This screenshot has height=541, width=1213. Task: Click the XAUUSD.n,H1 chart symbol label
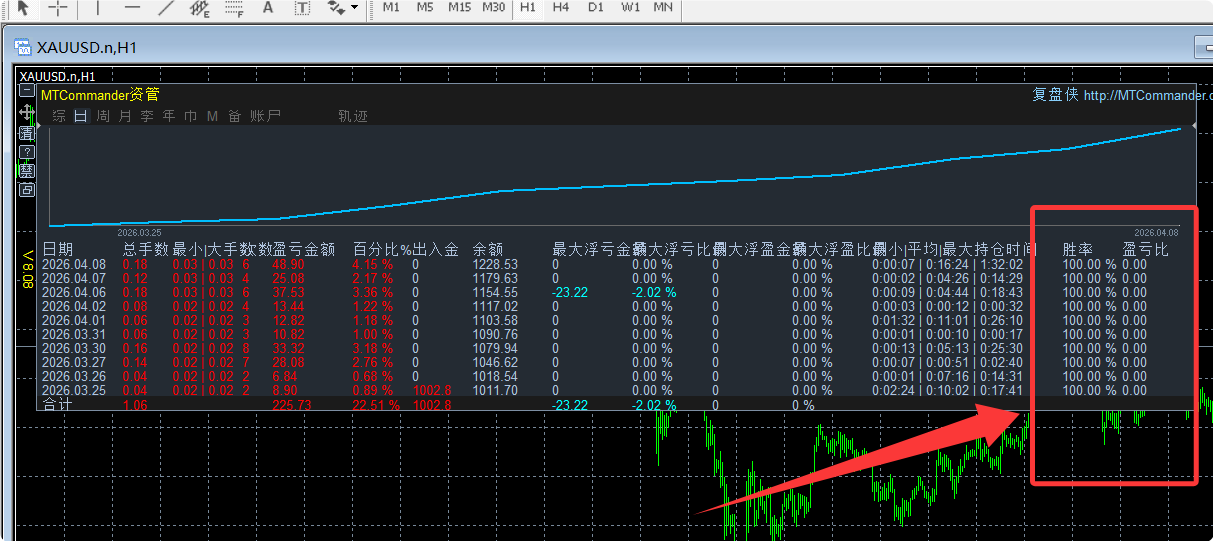58,76
